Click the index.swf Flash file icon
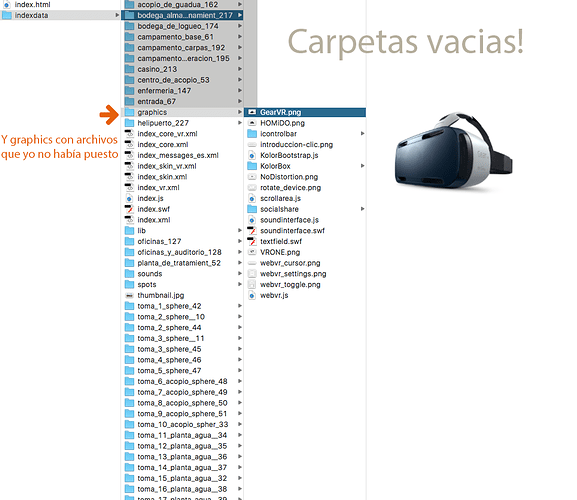577x500 pixels. tap(129, 209)
